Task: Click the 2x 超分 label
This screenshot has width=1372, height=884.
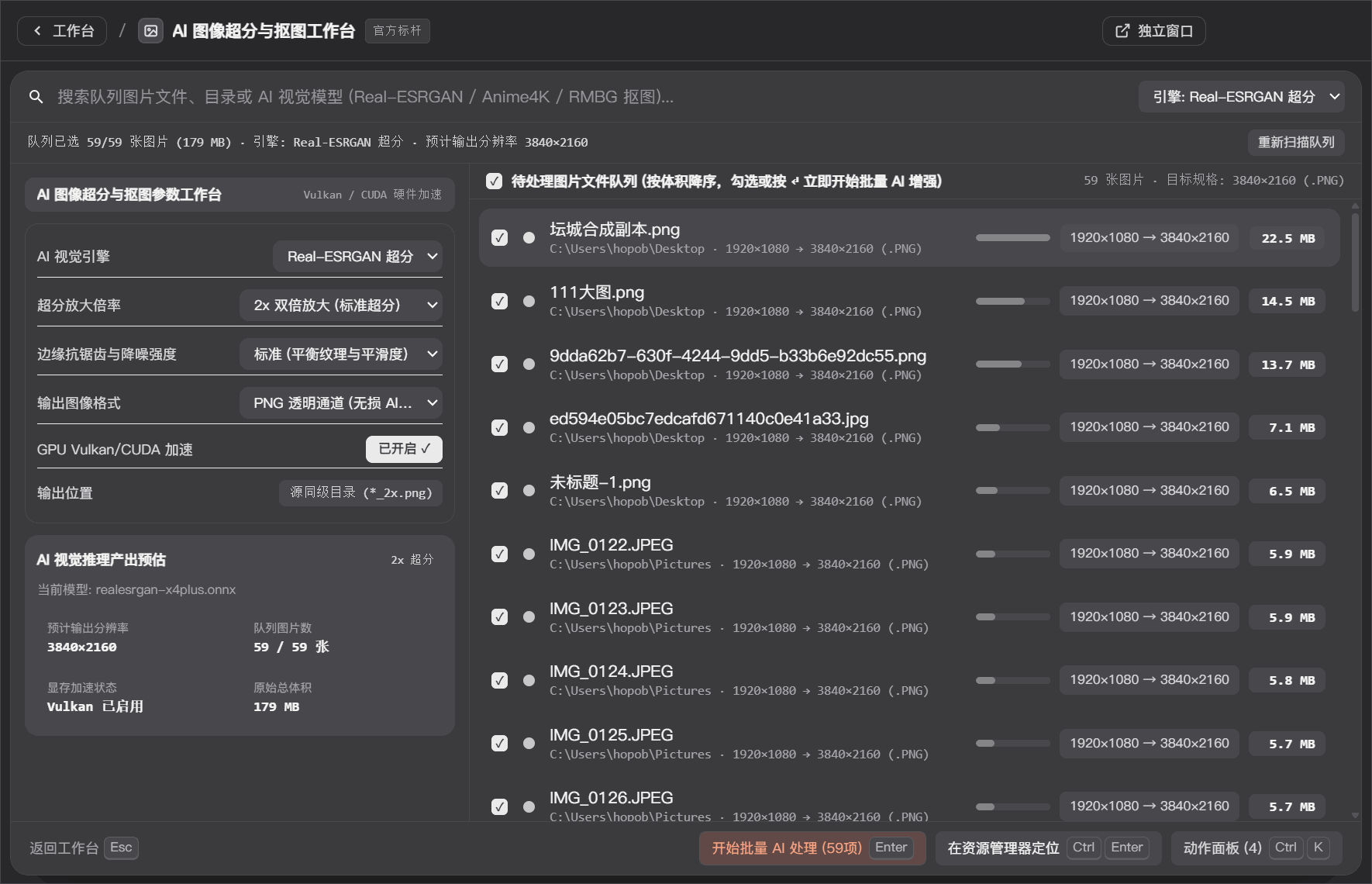Action: point(412,560)
